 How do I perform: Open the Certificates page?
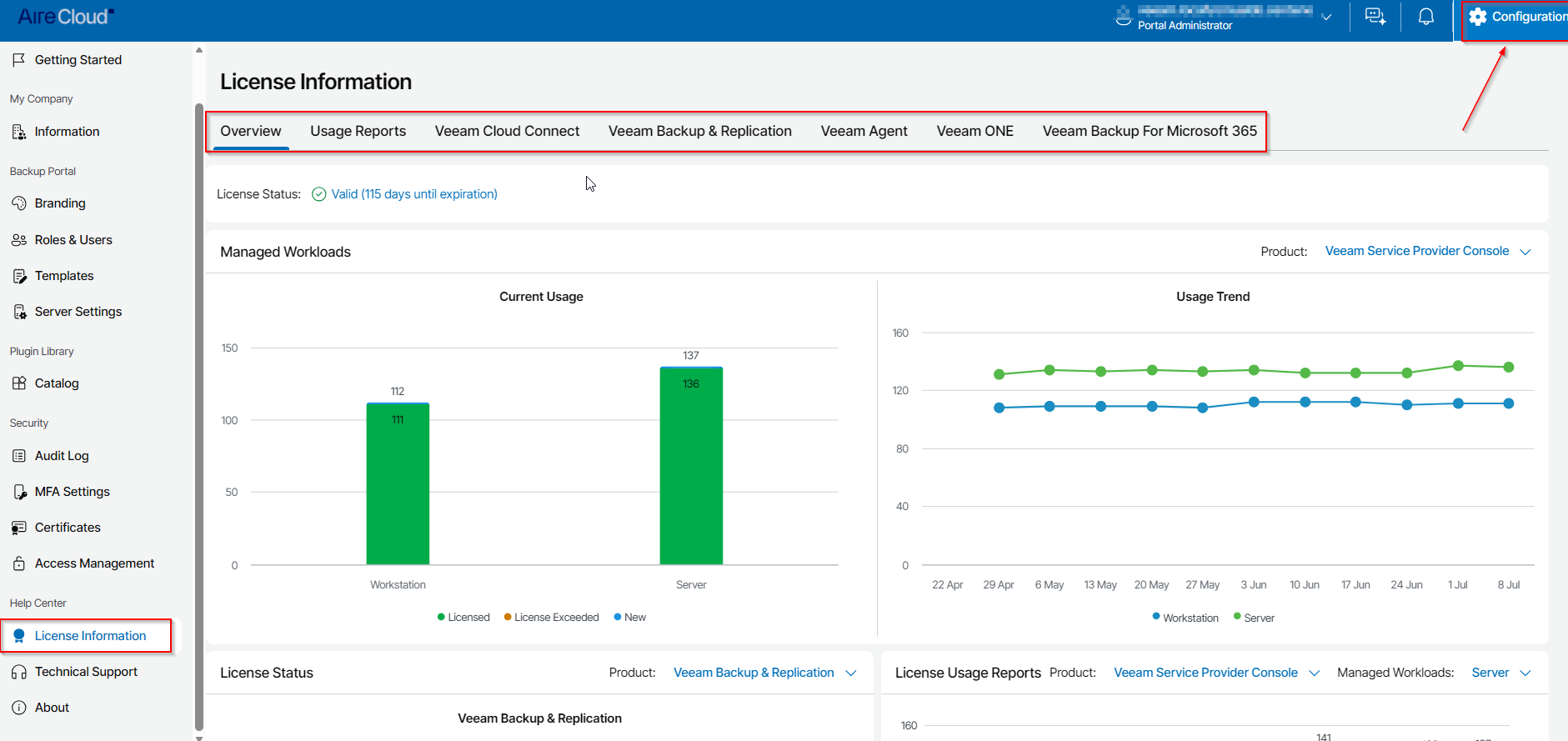click(68, 528)
